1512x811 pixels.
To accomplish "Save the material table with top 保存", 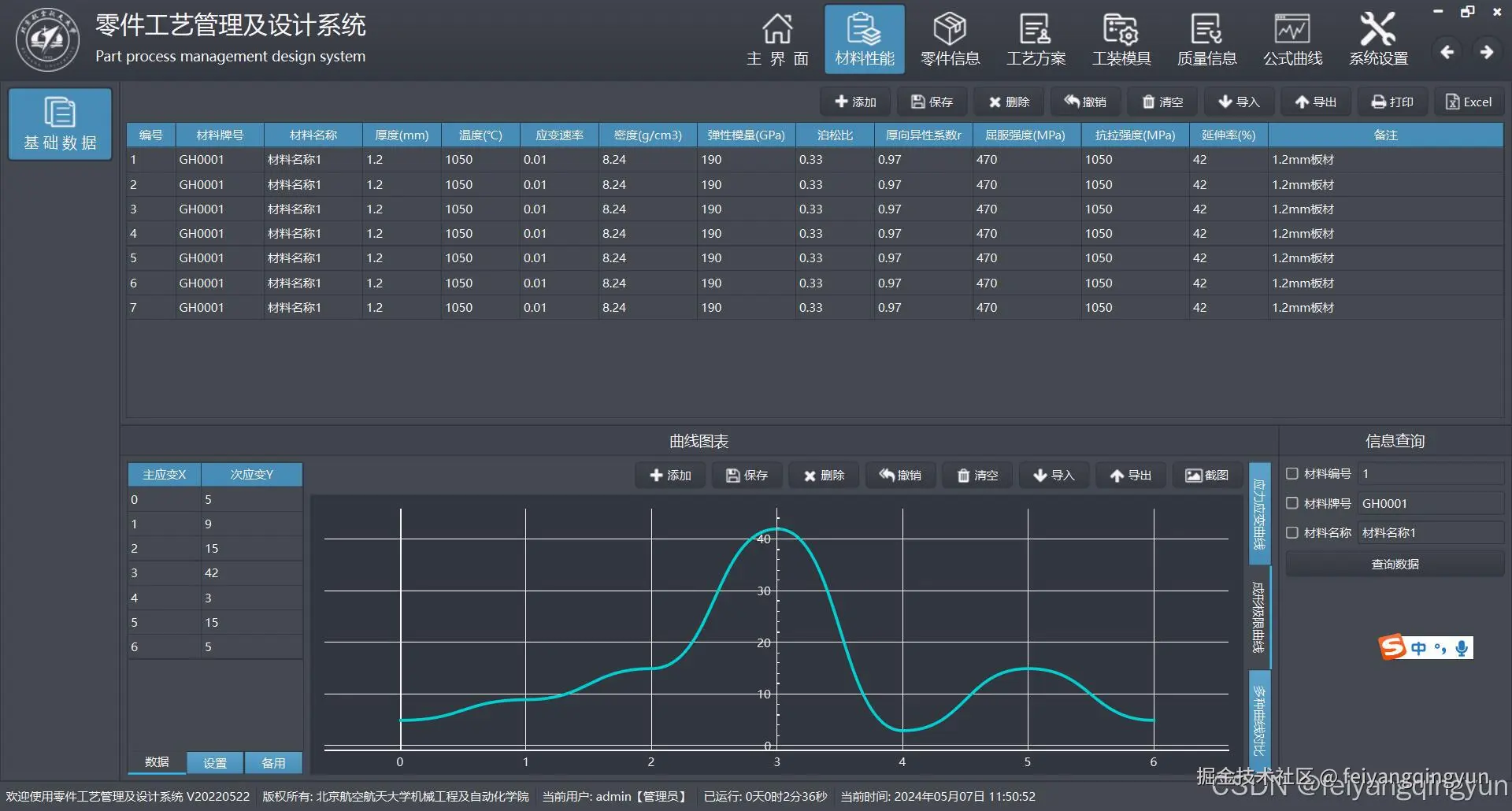I will pyautogui.click(x=932, y=102).
